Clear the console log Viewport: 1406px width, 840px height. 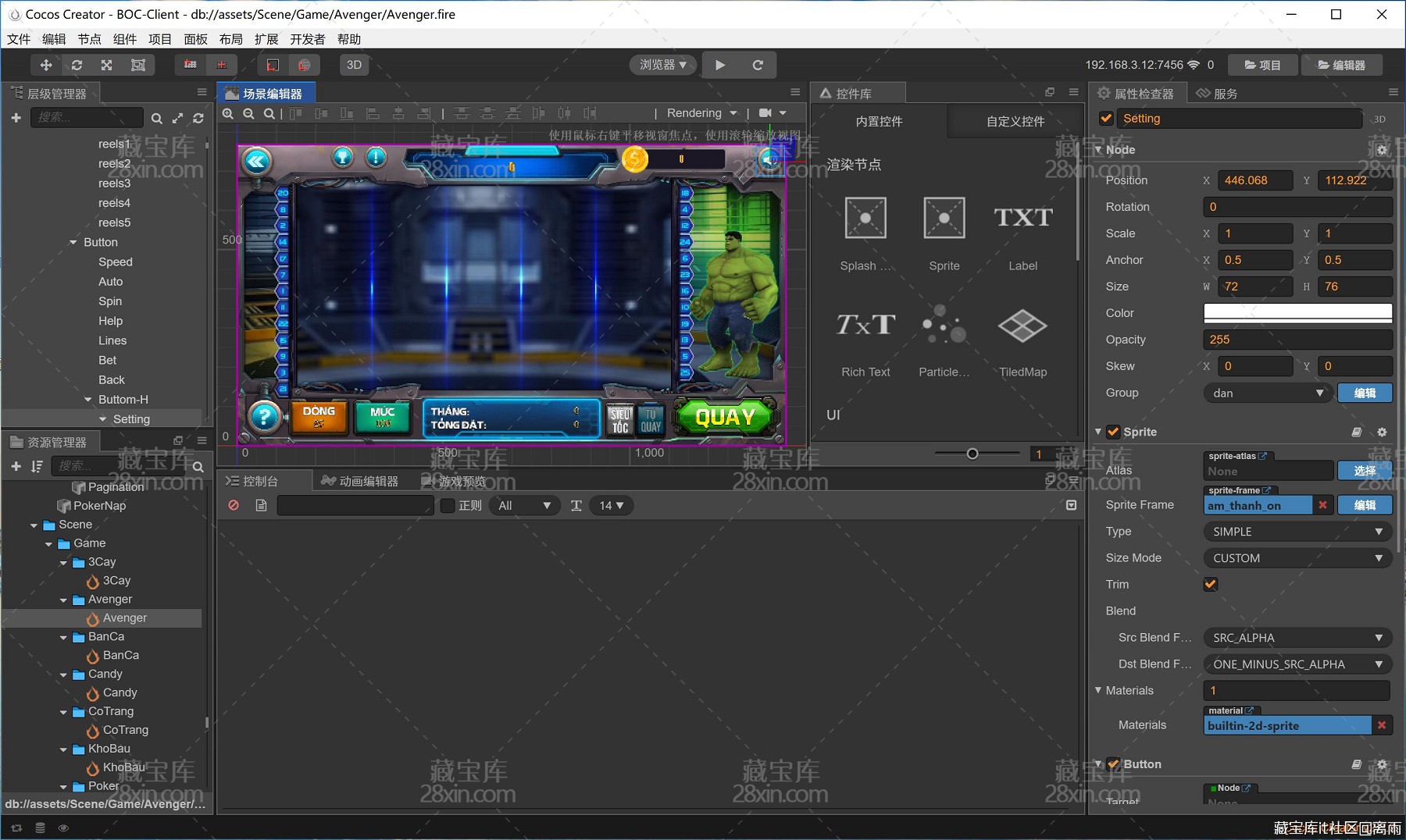point(233,505)
